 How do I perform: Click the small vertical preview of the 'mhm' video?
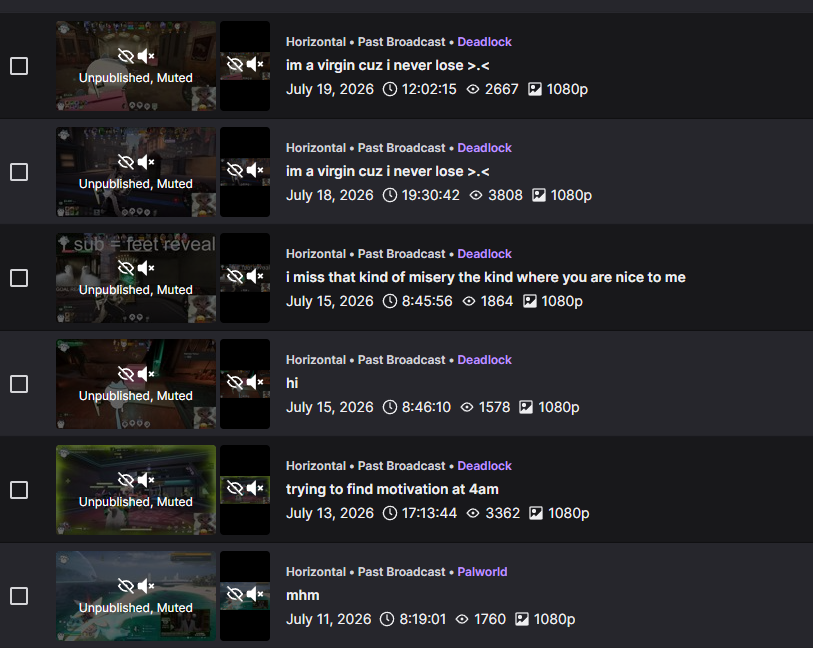tap(245, 596)
